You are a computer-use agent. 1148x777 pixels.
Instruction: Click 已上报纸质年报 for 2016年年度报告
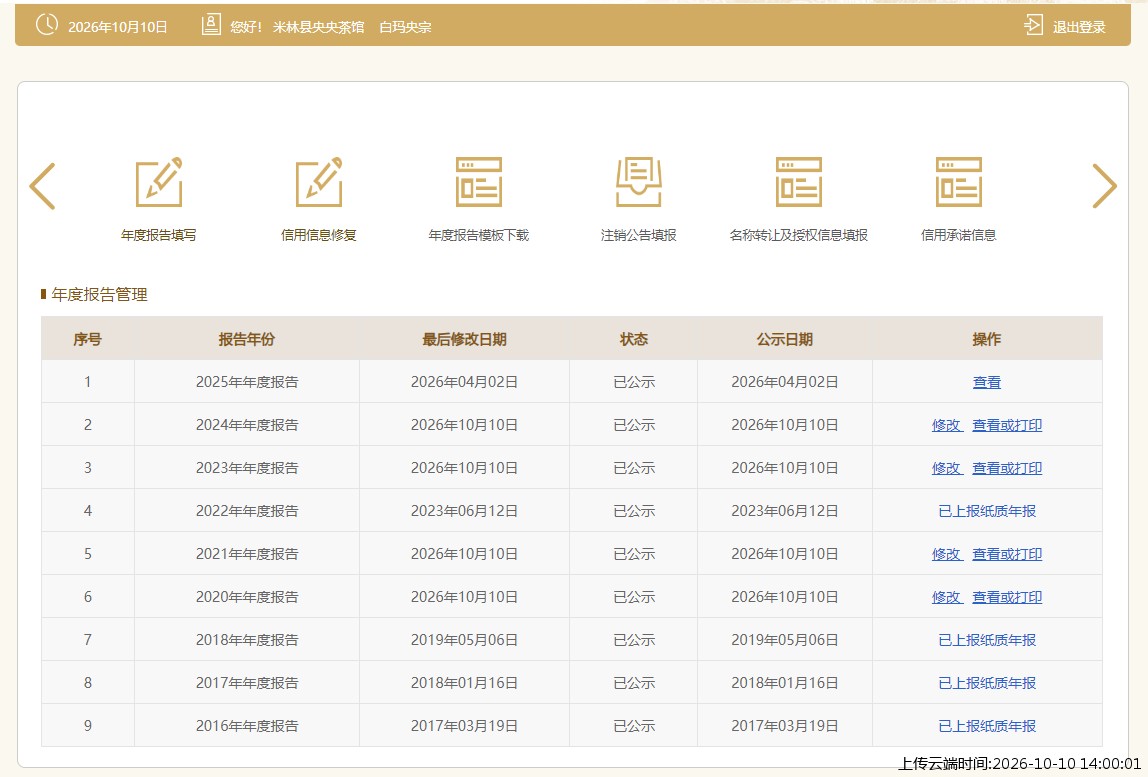(987, 726)
